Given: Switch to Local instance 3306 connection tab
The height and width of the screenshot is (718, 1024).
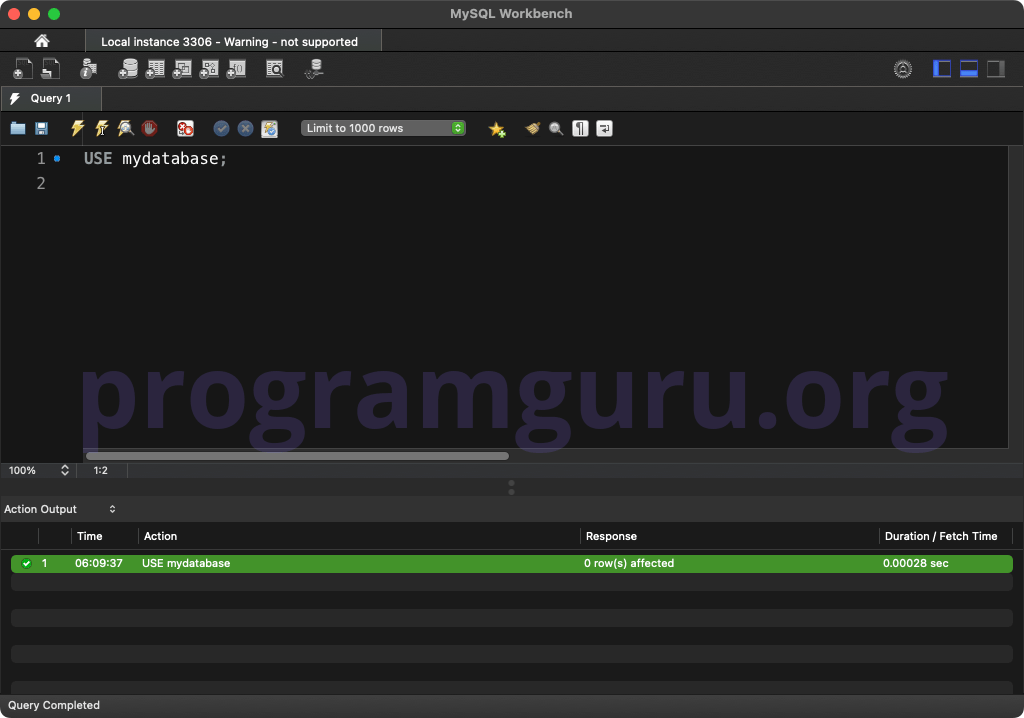Looking at the screenshot, I should click(x=233, y=41).
